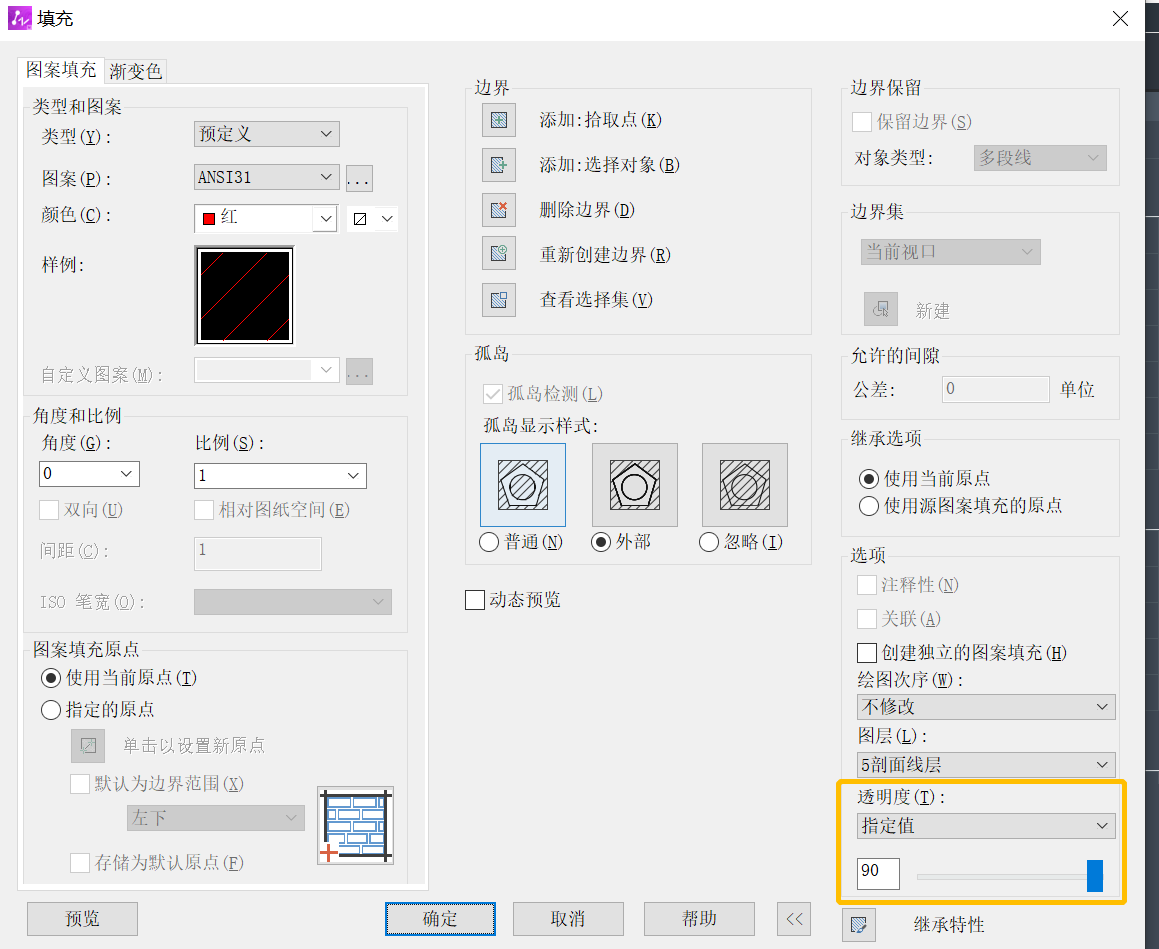
Task: Click the 删除边界 icon button
Action: [x=499, y=210]
